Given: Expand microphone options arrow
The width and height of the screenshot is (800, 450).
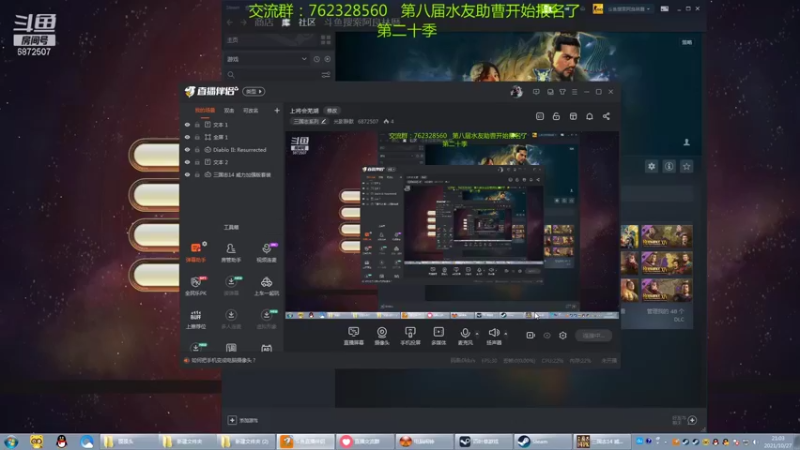Looking at the screenshot, I should click(477, 334).
